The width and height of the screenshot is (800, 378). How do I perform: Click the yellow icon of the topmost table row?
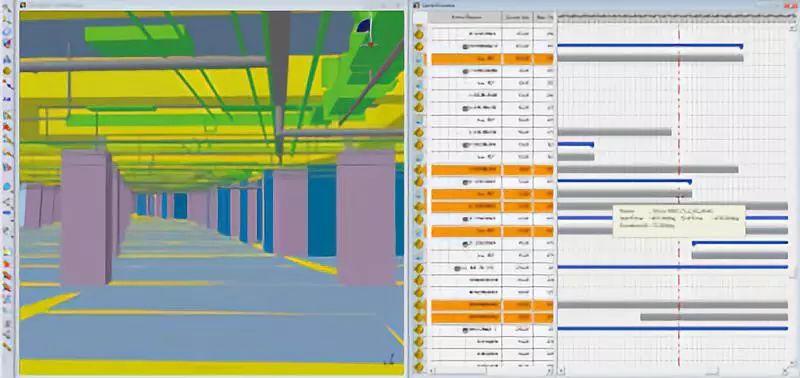tap(419, 34)
